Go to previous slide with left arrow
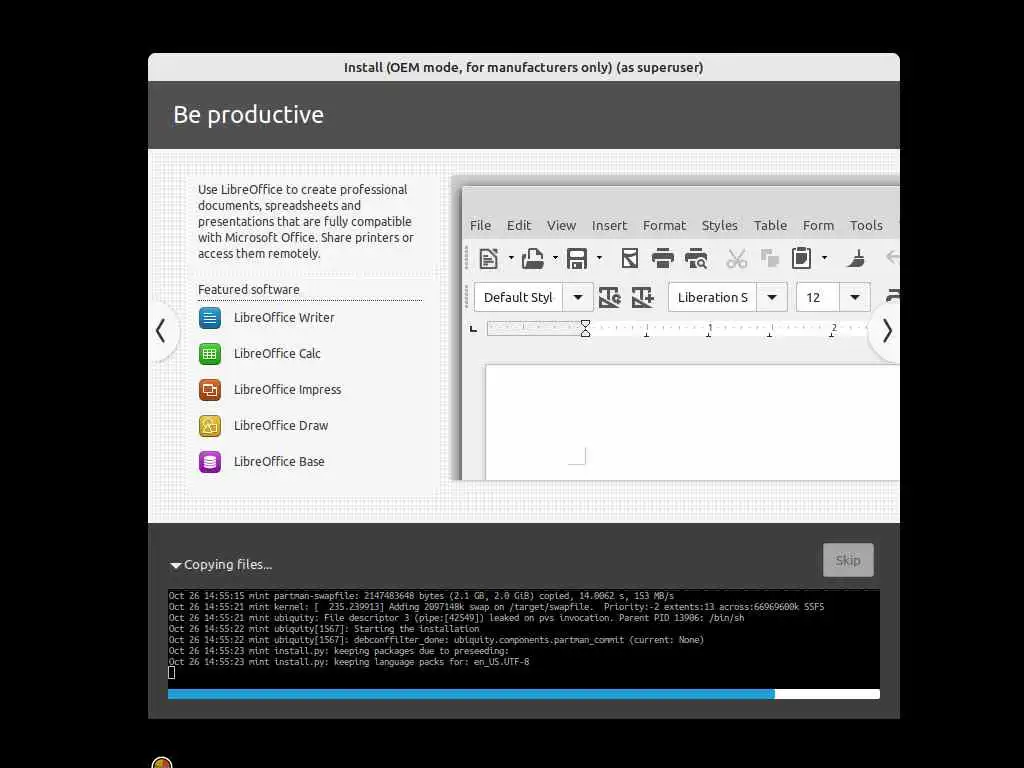 [161, 330]
